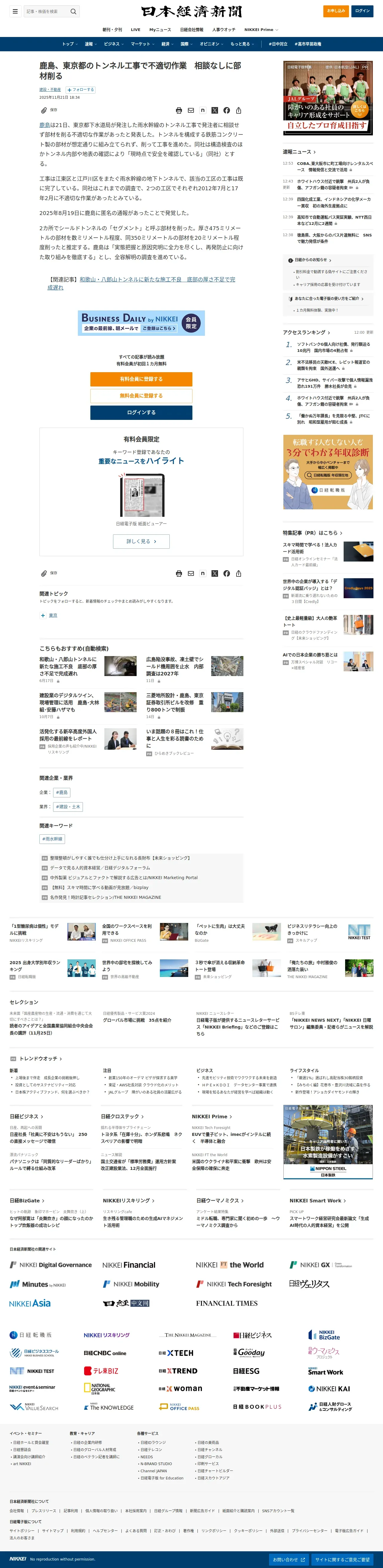Open the hamburger menu icon
Screen dimensions: 383x1568
coord(15,11)
